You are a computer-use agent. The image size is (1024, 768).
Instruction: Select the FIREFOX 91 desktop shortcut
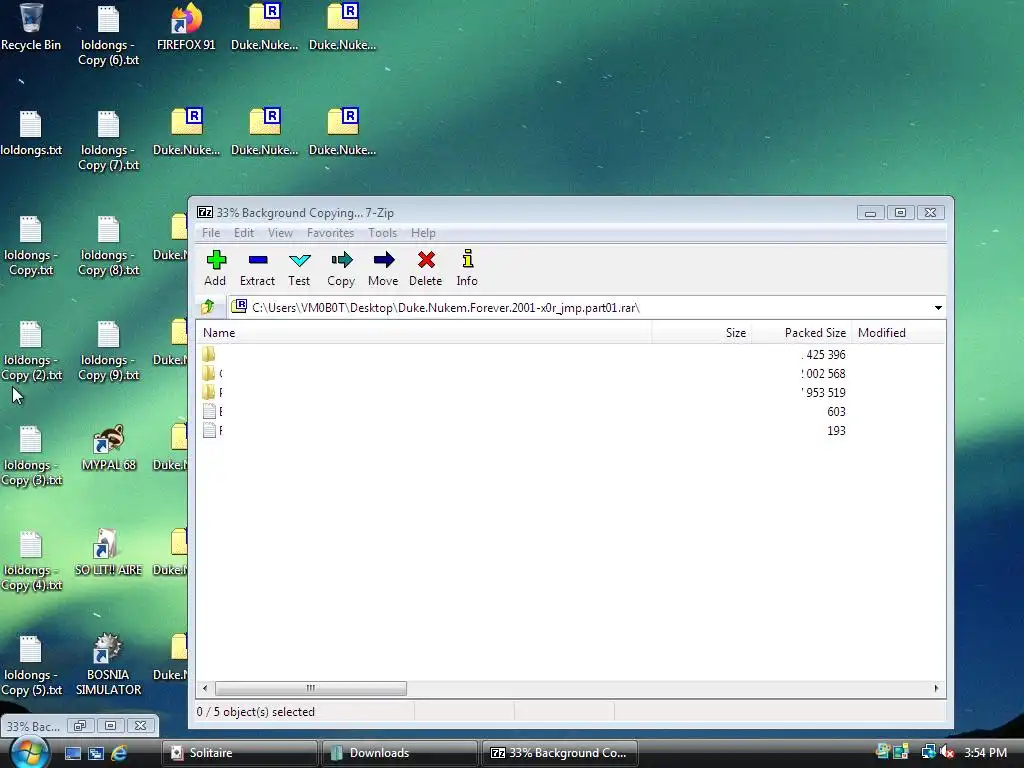pos(186,27)
